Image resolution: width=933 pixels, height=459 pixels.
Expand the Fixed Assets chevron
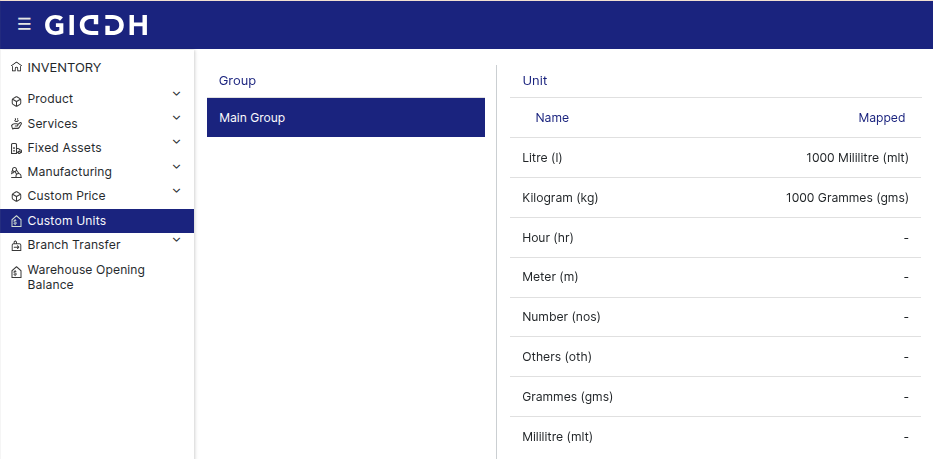click(176, 142)
